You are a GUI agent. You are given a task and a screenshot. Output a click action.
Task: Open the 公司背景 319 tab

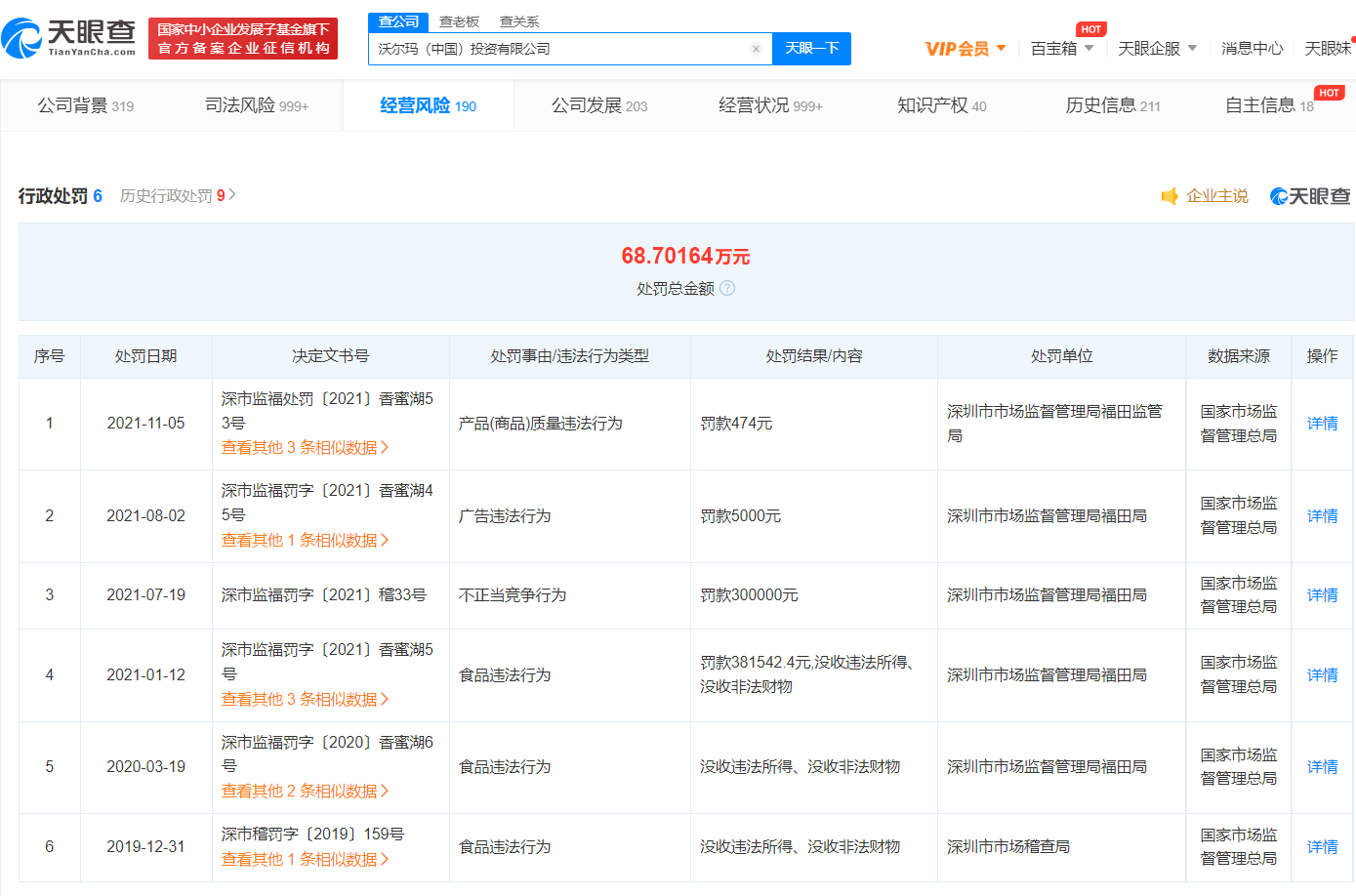[x=86, y=105]
